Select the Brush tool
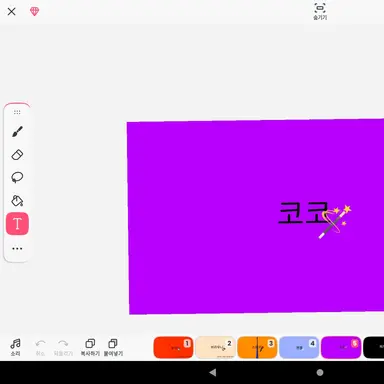Viewport: 384px width, 384px height. tap(17, 132)
